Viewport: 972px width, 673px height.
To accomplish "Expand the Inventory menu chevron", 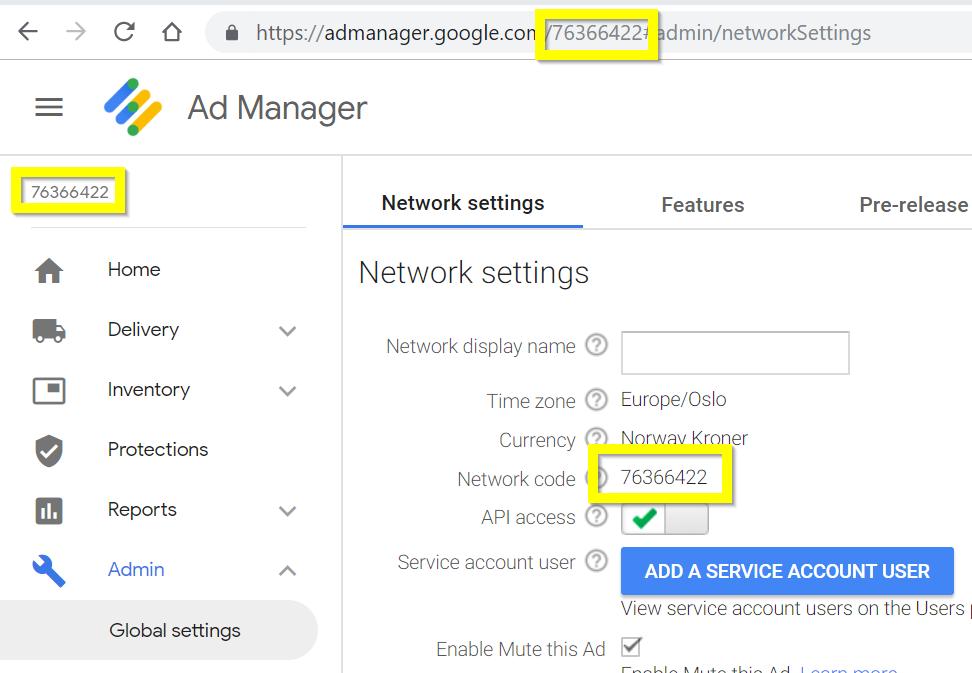I will (287, 391).
